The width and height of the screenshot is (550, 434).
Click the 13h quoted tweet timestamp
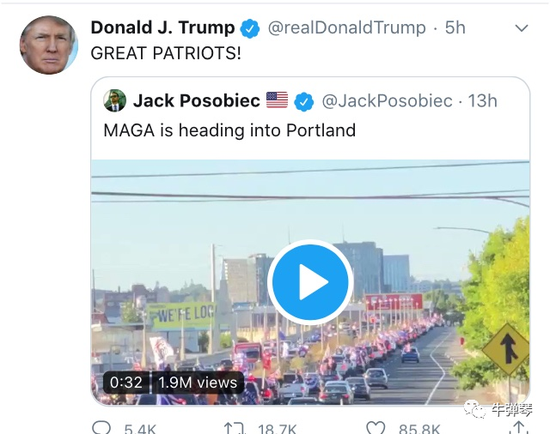pos(482,101)
